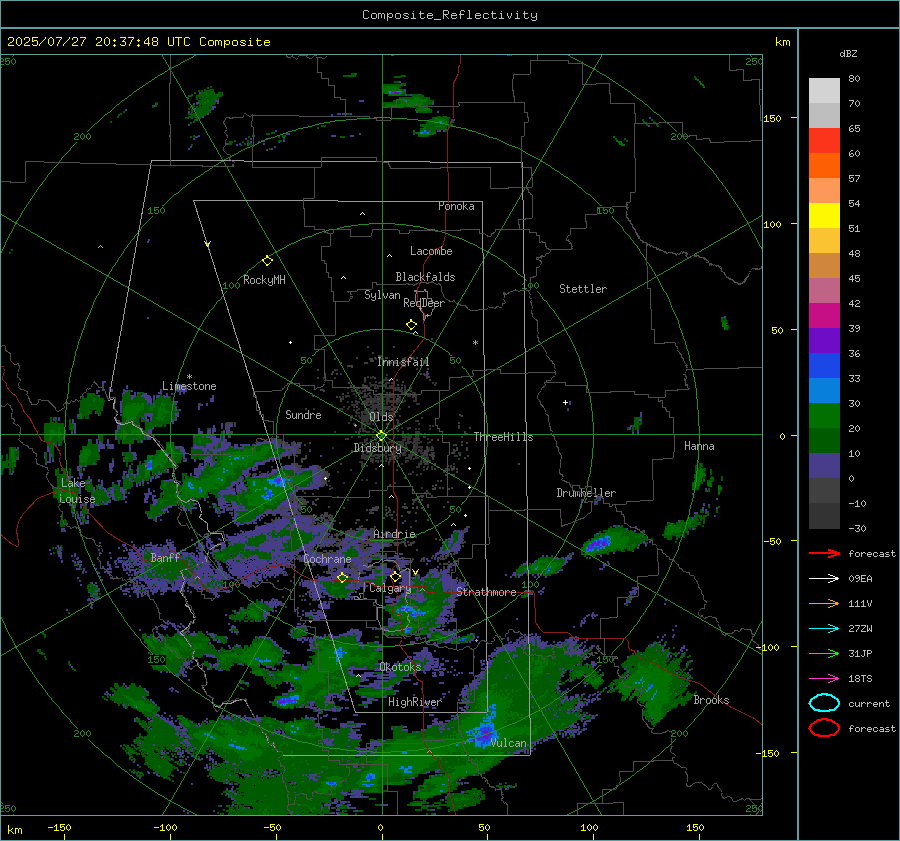The height and width of the screenshot is (841, 900).
Task: Click the yellow diamond marker below RedDeer
Action: pos(412,325)
